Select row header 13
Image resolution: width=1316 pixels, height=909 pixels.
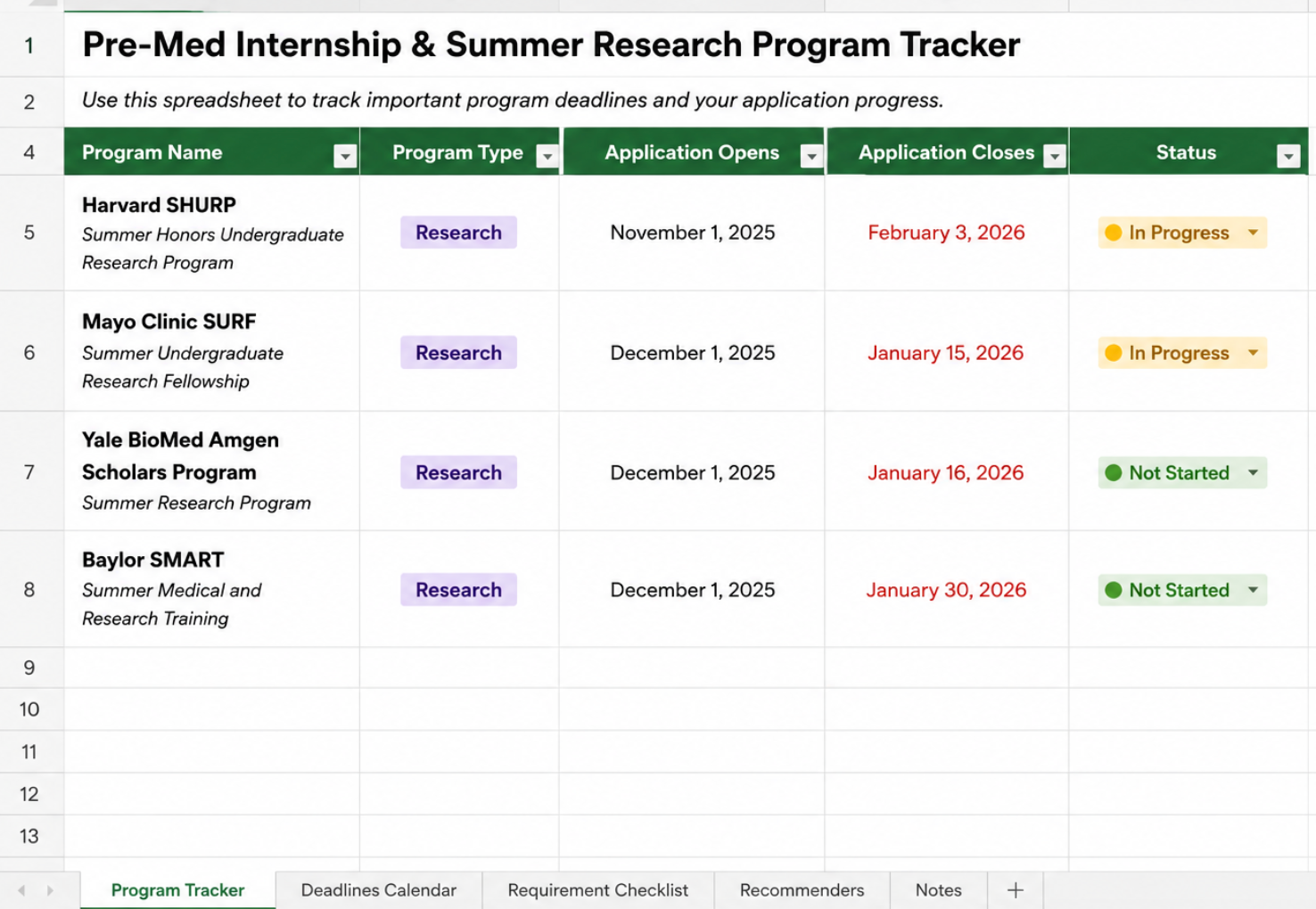[29, 837]
